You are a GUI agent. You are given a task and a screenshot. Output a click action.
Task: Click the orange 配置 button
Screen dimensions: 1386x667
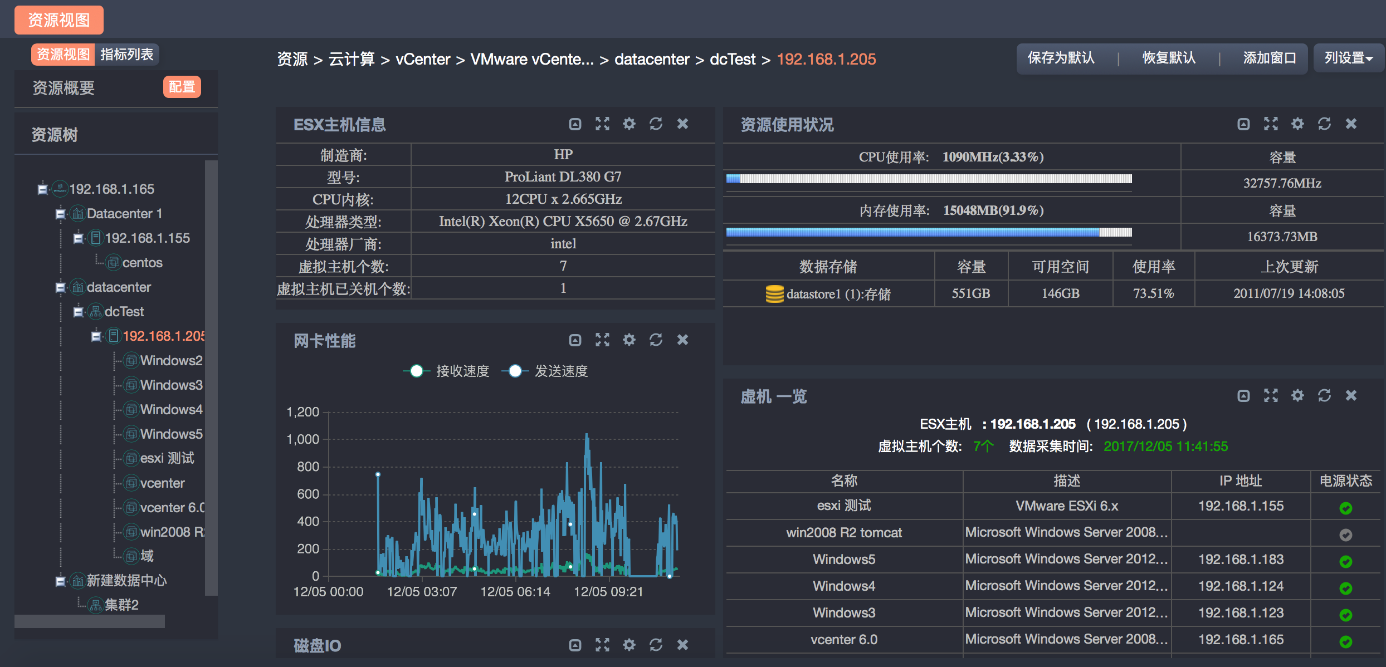pos(182,88)
